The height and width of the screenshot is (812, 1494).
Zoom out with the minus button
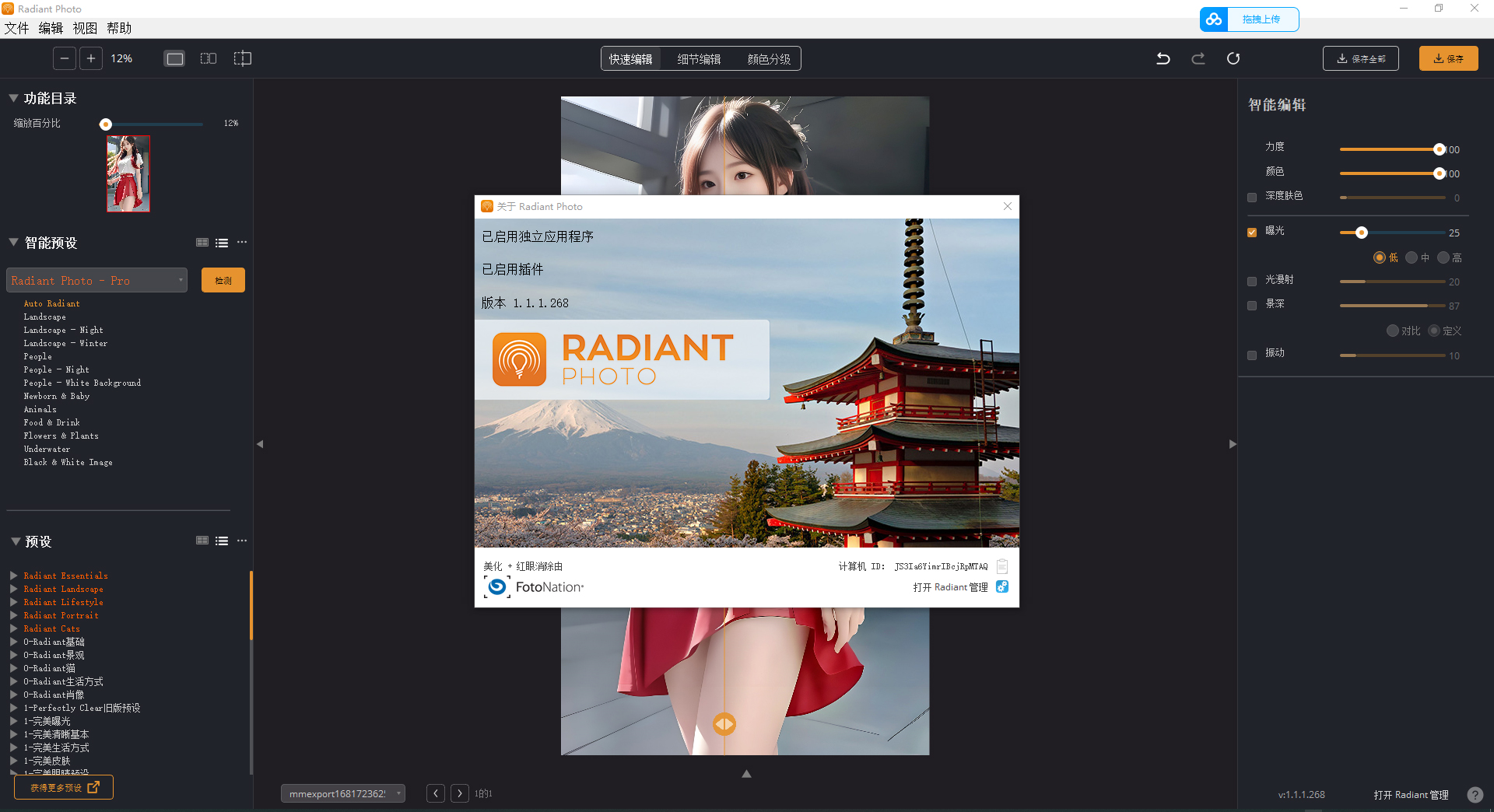point(65,58)
